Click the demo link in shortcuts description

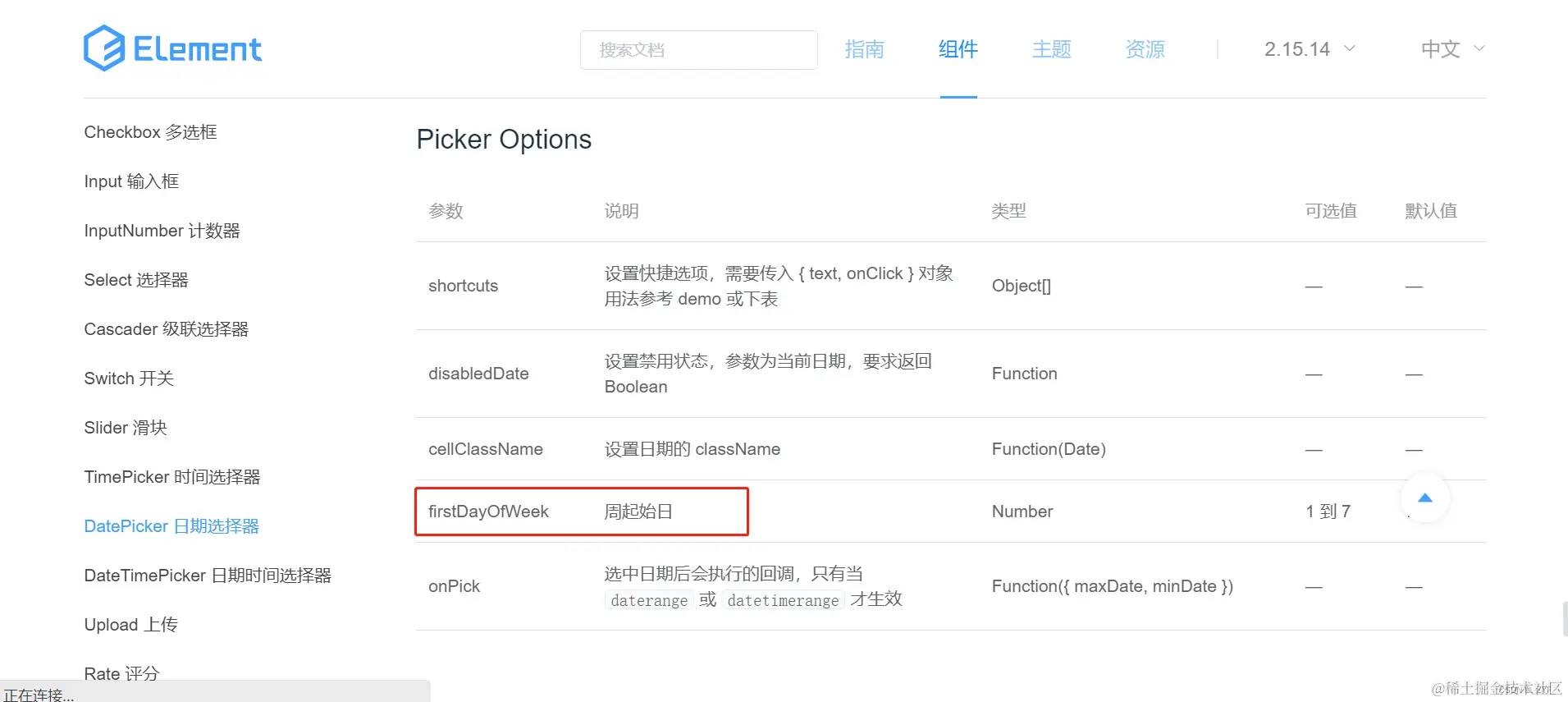tap(699, 298)
